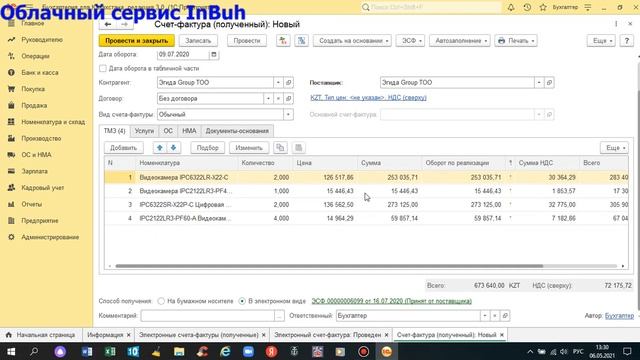Launch Excel from the Windows taskbar
The height and width of the screenshot is (360, 640).
tap(110, 351)
